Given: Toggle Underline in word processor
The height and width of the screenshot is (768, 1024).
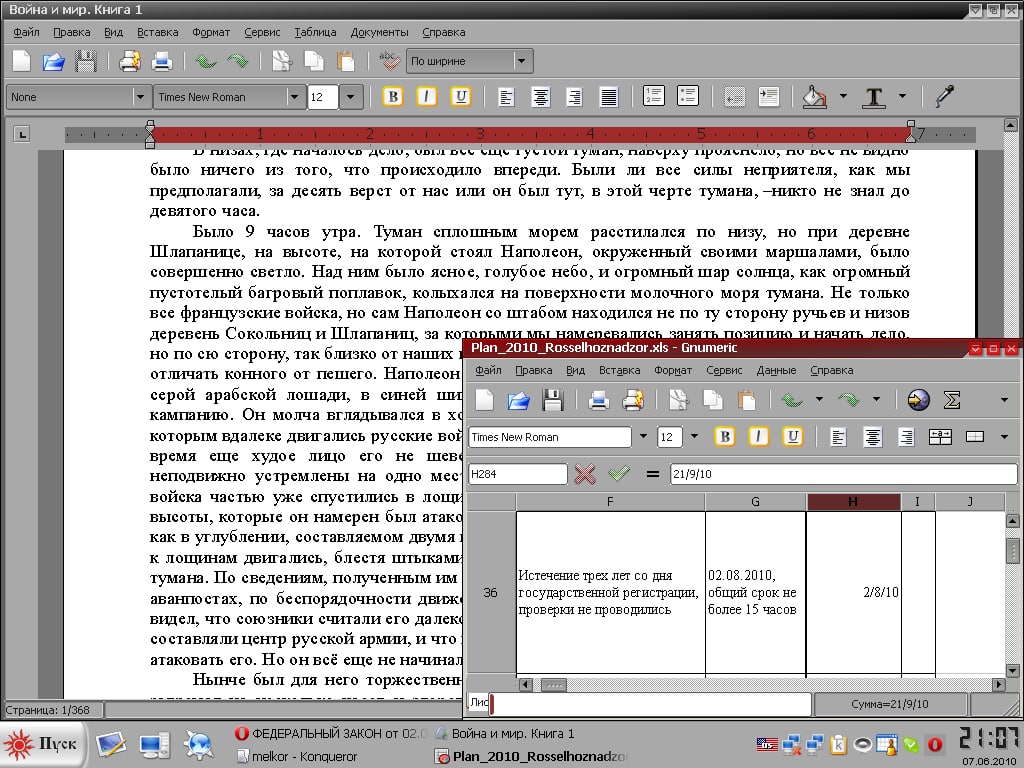Looking at the screenshot, I should coord(460,97).
